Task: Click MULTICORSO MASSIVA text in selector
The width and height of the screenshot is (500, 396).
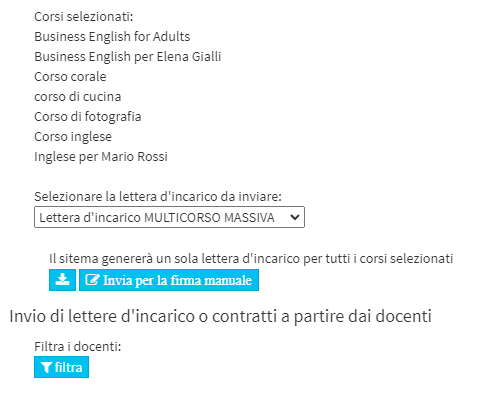Action: click(x=209, y=218)
